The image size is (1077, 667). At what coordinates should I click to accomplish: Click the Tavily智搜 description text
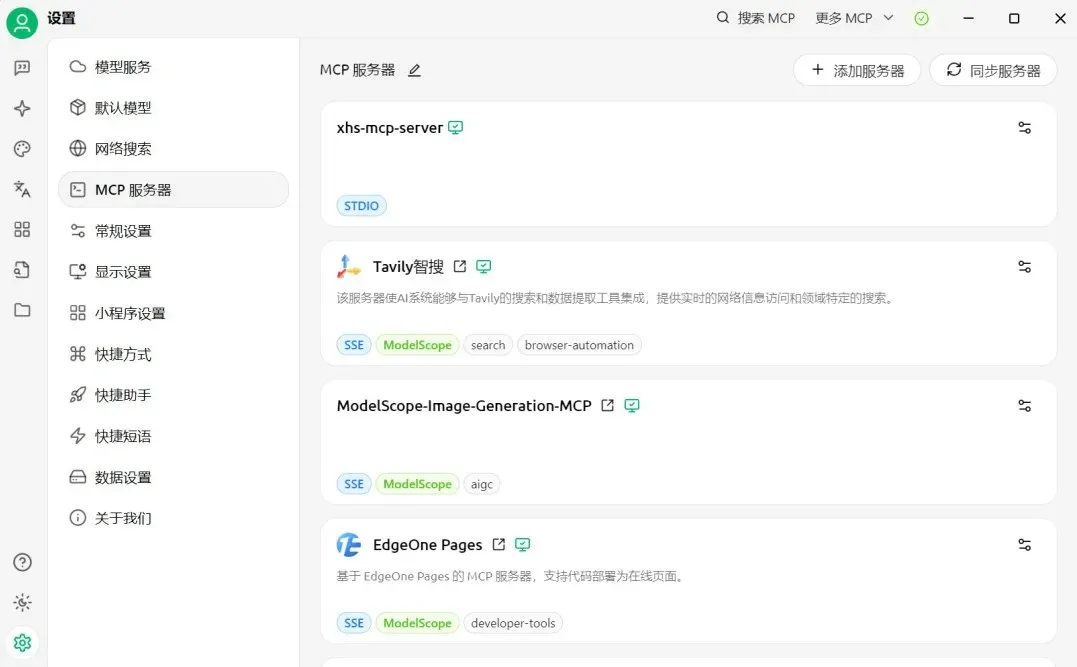(x=616, y=298)
